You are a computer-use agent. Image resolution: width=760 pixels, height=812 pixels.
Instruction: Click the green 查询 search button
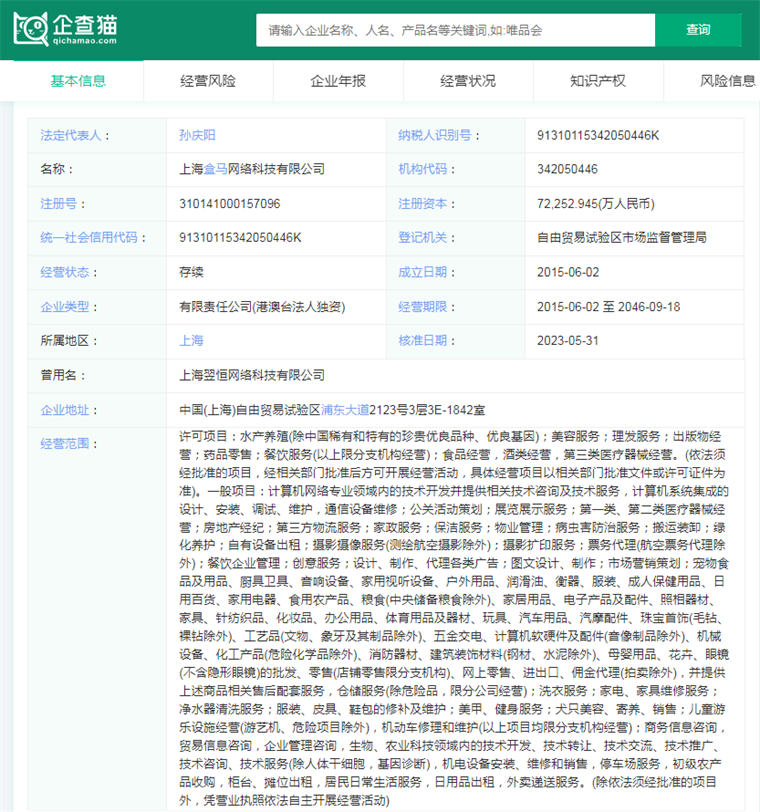pyautogui.click(x=698, y=30)
